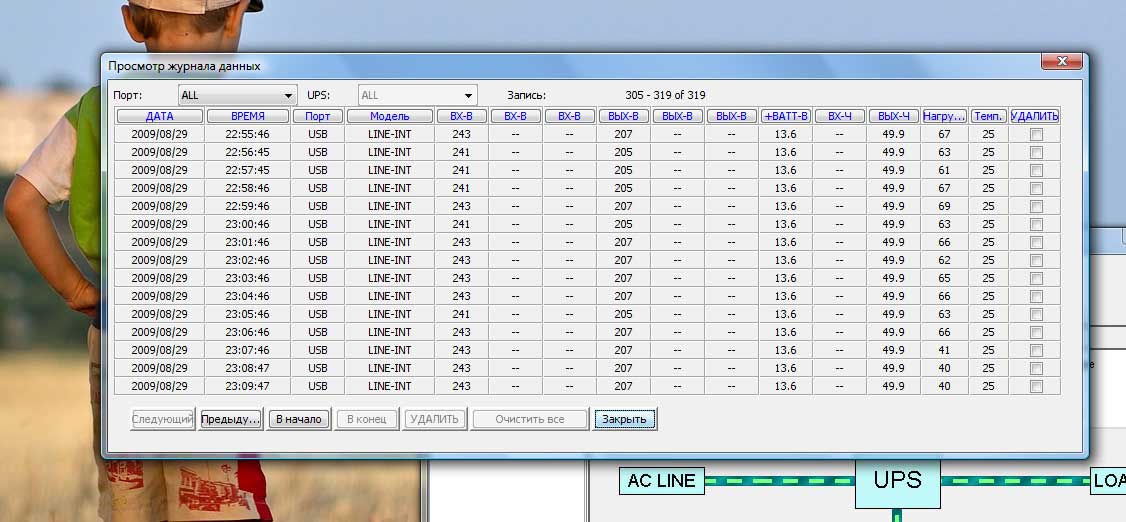Select the +ВАТТ-В column header
Viewport: 1126px width, 522px height.
786,116
